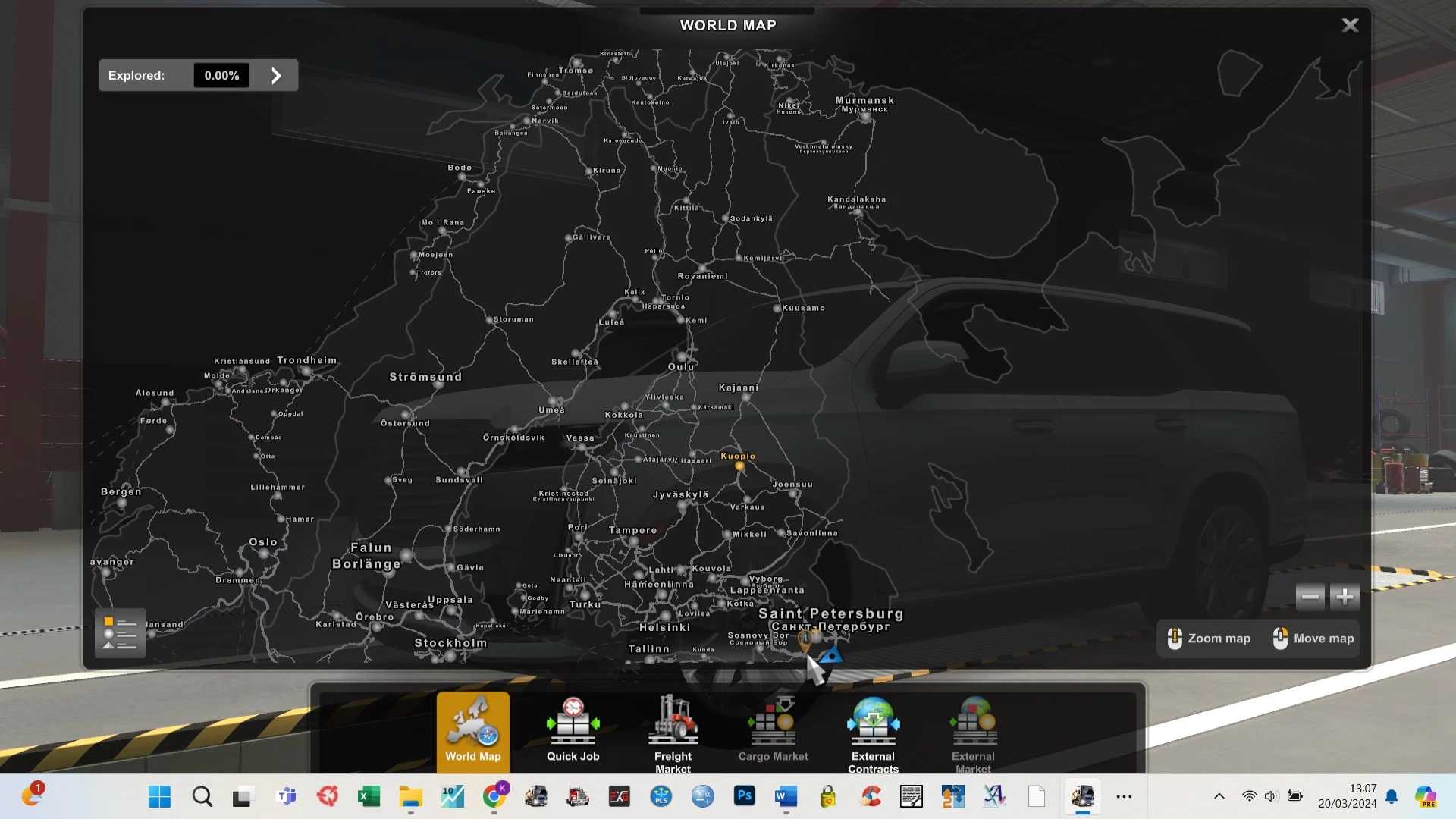1456x819 pixels.
Task: Click the minus button to zoom out
Action: [x=1310, y=598]
